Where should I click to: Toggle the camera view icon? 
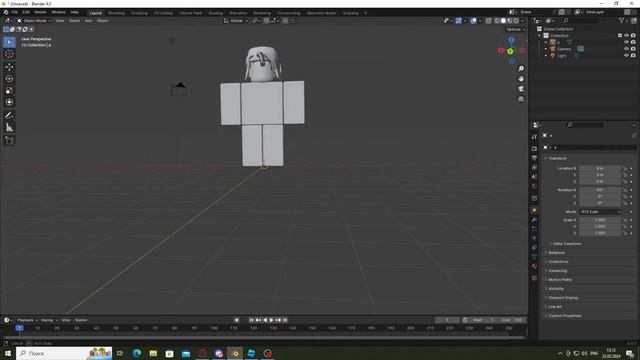tap(521, 89)
